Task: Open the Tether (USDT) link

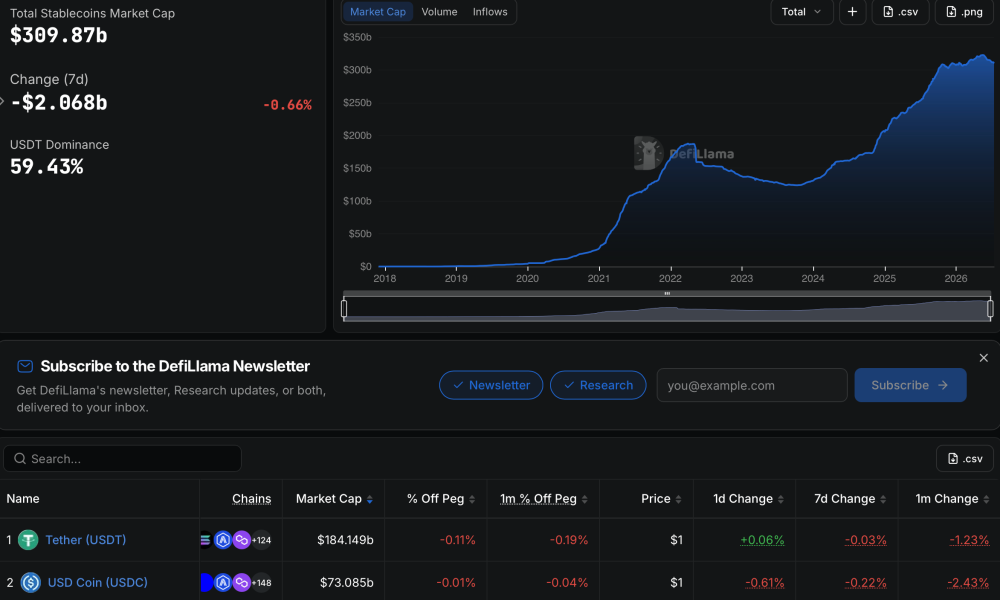Action: 85,540
